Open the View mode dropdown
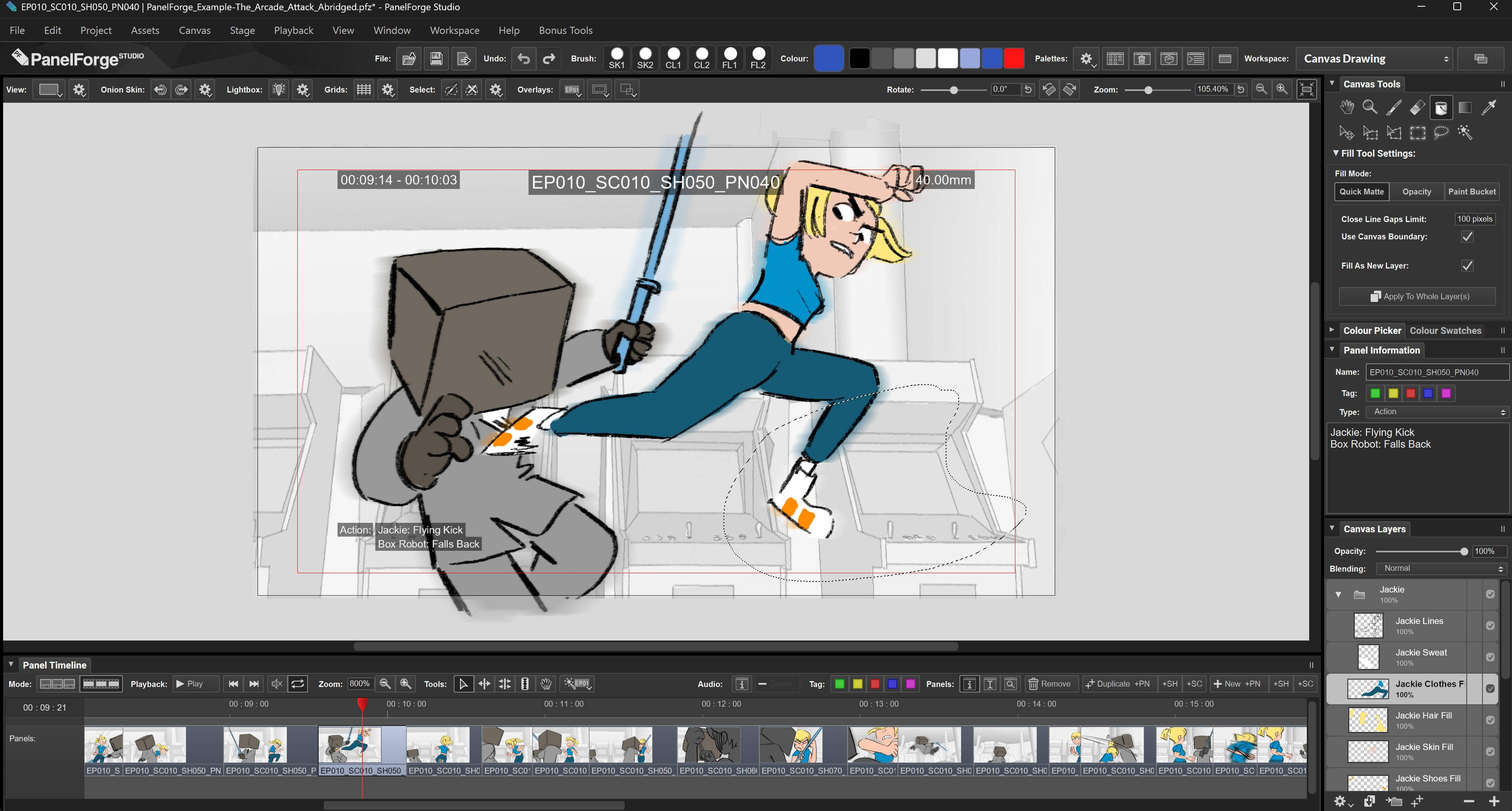The height and width of the screenshot is (811, 1512). [49, 90]
